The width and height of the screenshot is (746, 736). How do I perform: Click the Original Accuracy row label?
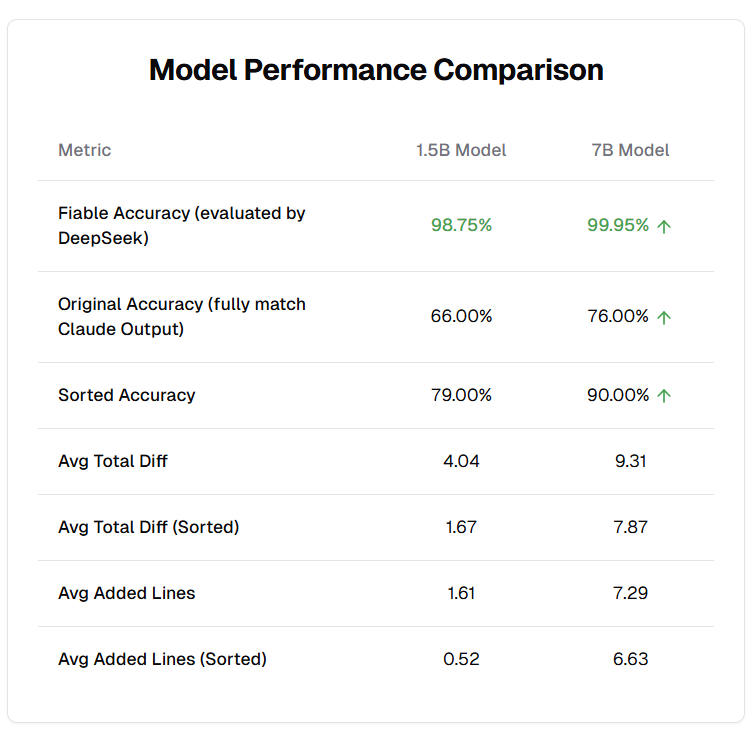pyautogui.click(x=181, y=316)
